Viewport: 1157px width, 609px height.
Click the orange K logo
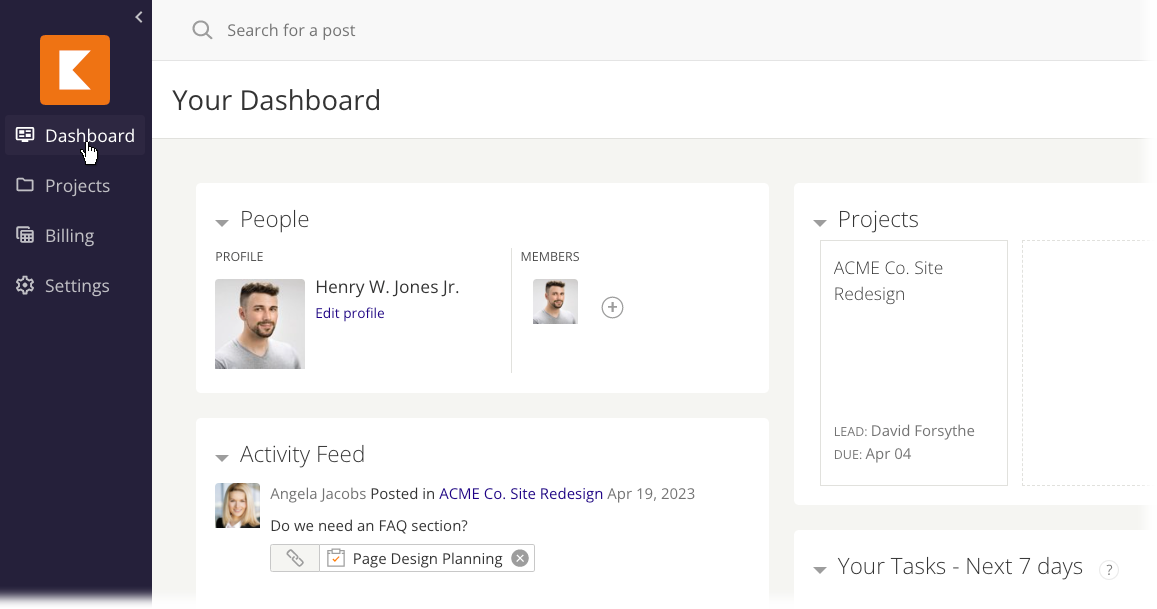75,70
